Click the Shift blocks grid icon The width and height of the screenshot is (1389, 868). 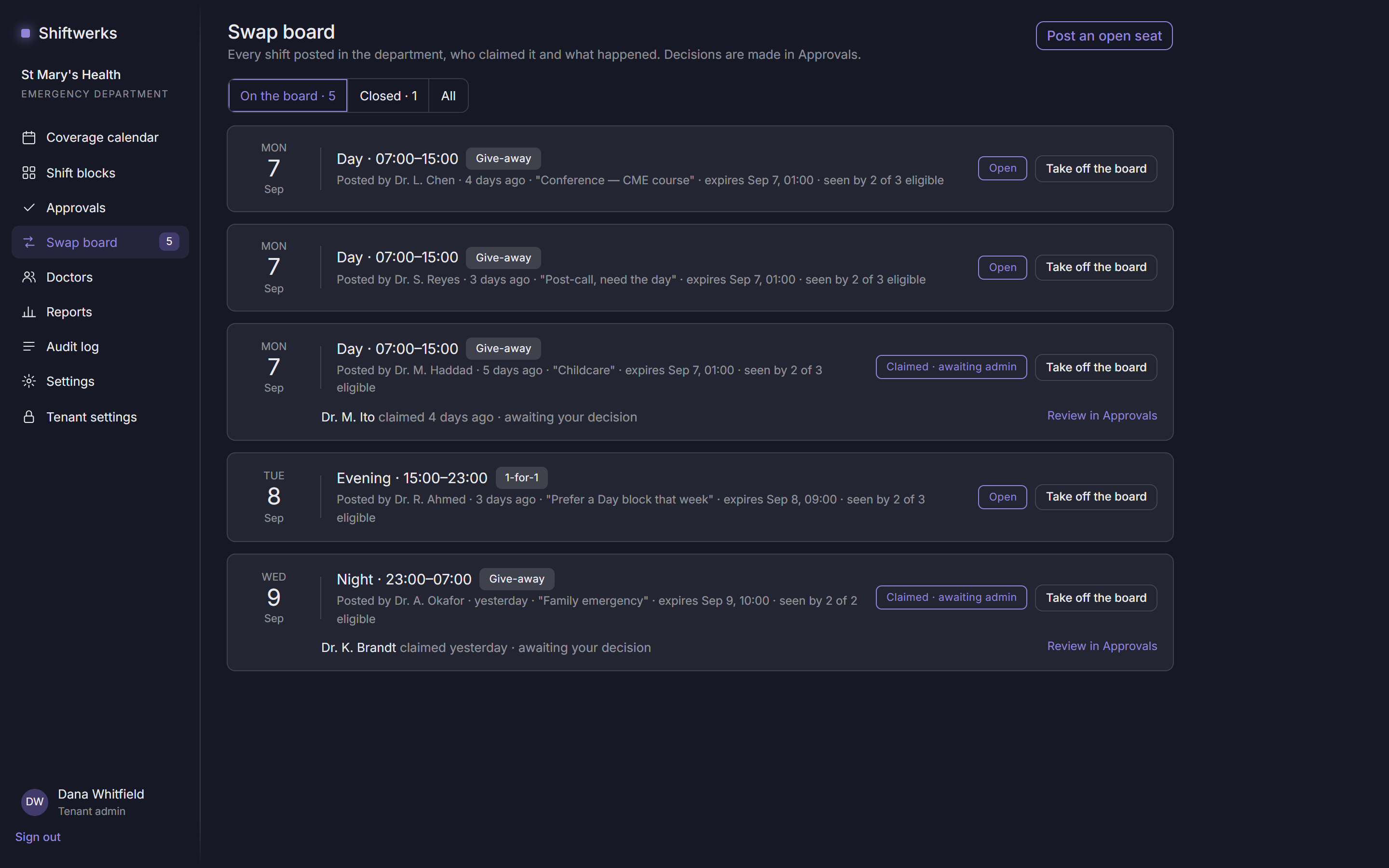pos(29,173)
